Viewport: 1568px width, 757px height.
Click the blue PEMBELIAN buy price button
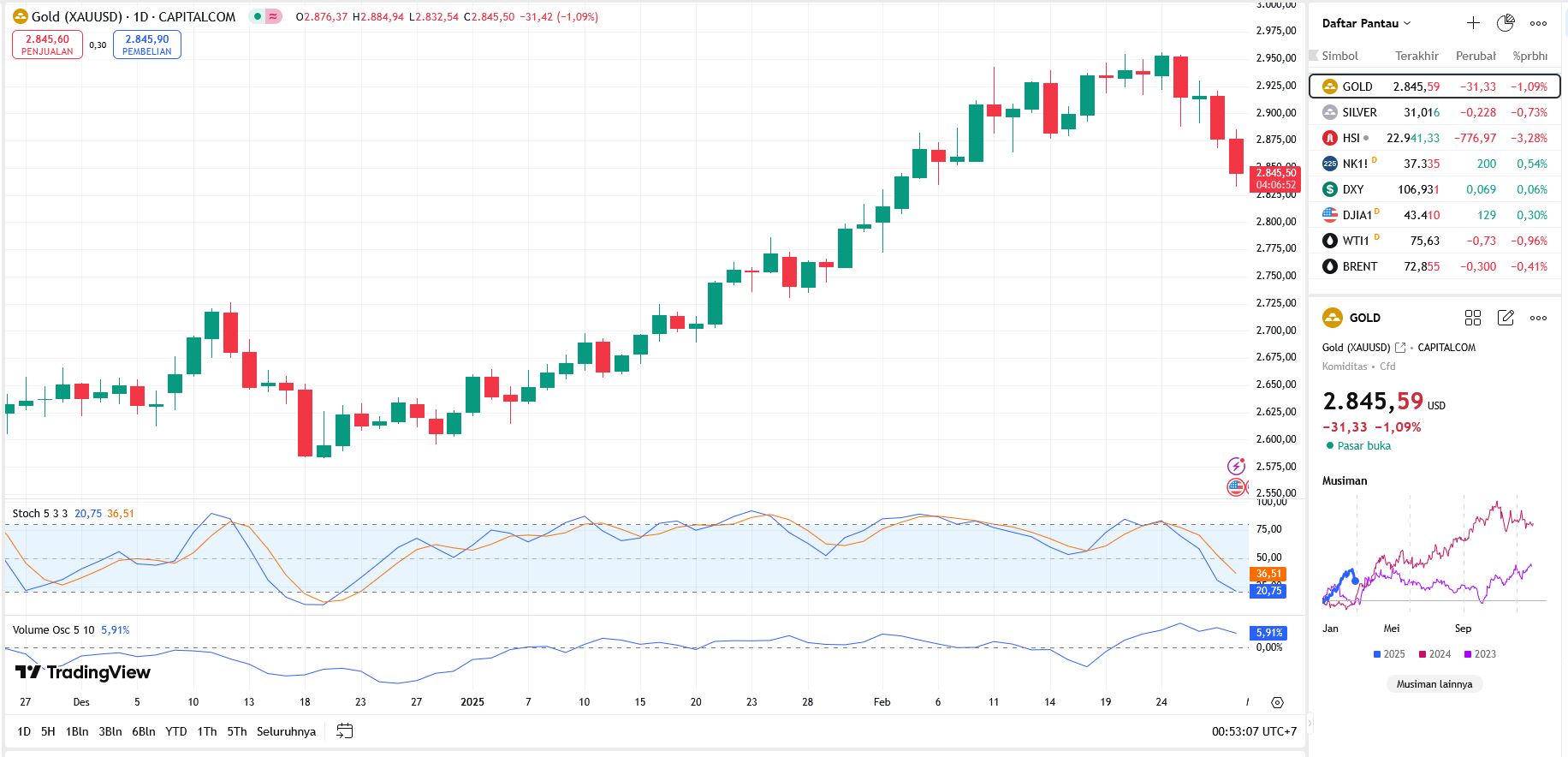pos(147,45)
